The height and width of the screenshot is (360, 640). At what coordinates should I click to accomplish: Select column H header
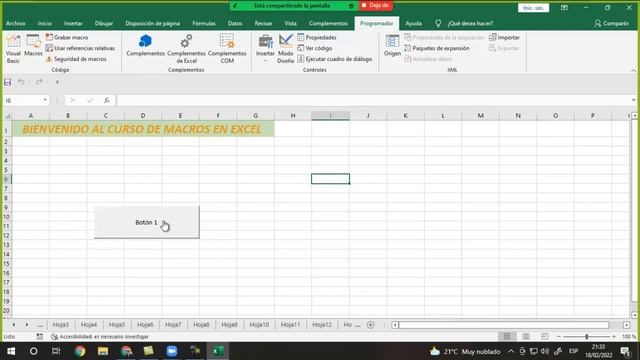point(293,116)
